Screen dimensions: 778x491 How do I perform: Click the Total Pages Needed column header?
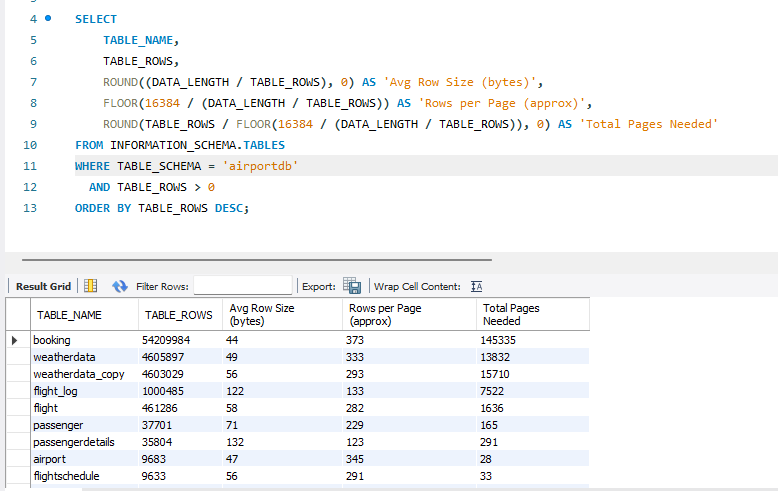point(511,315)
